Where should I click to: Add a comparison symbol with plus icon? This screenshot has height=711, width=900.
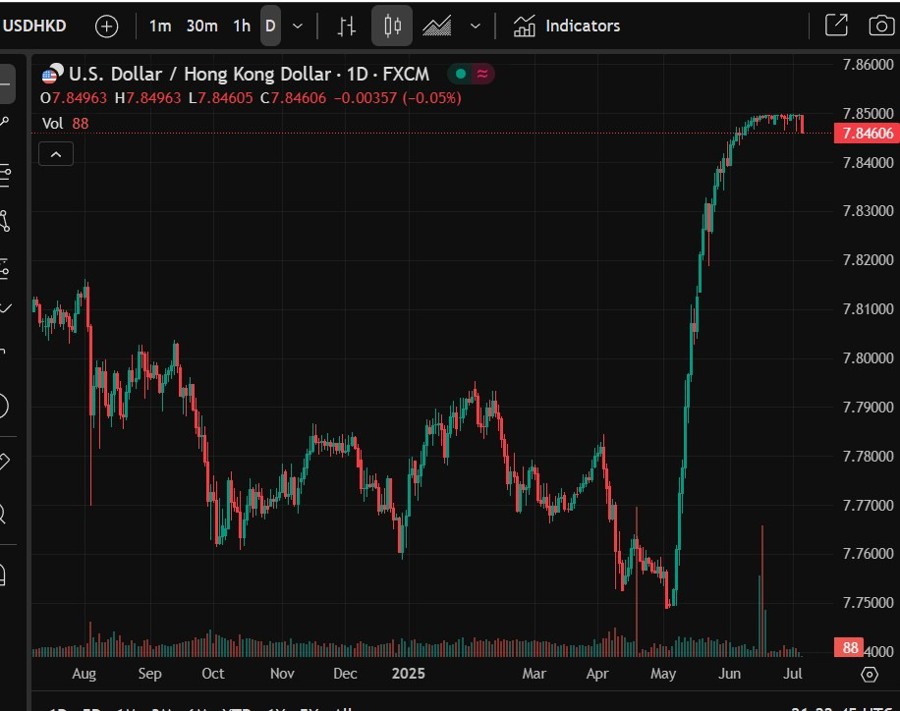105,25
